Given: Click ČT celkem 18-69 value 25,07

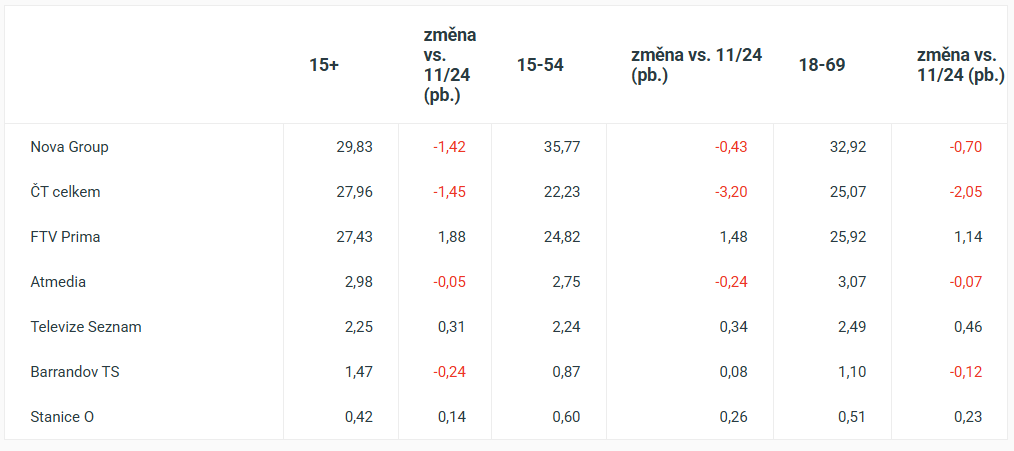Looking at the screenshot, I should [847, 192].
